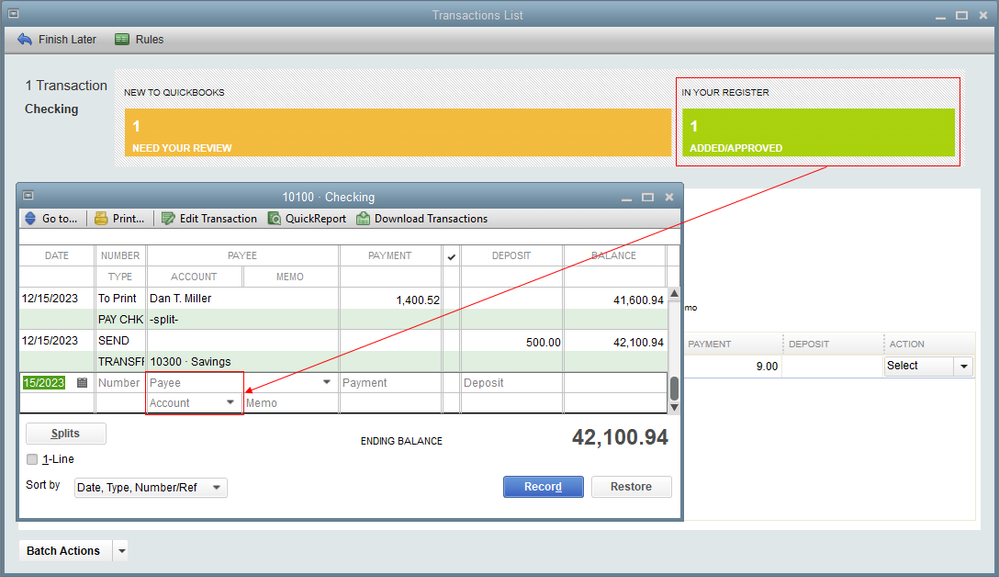Expand the Account dropdown arrow
This screenshot has width=999, height=577.
(x=230, y=402)
